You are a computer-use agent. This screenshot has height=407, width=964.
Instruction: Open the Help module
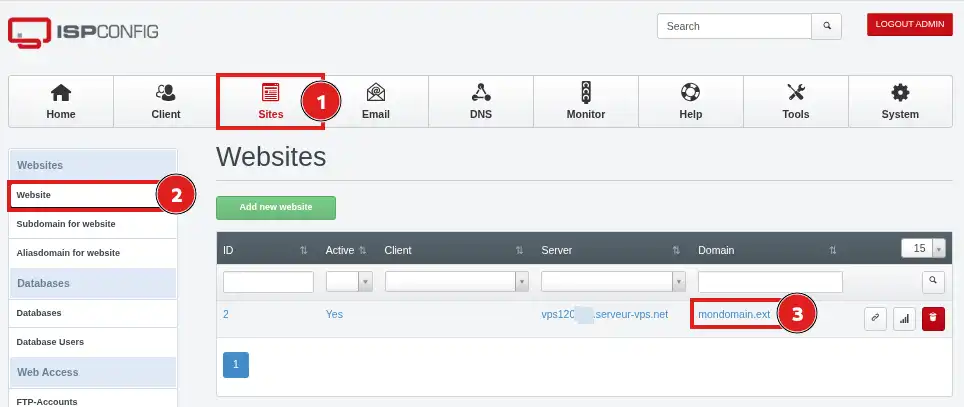click(x=690, y=101)
